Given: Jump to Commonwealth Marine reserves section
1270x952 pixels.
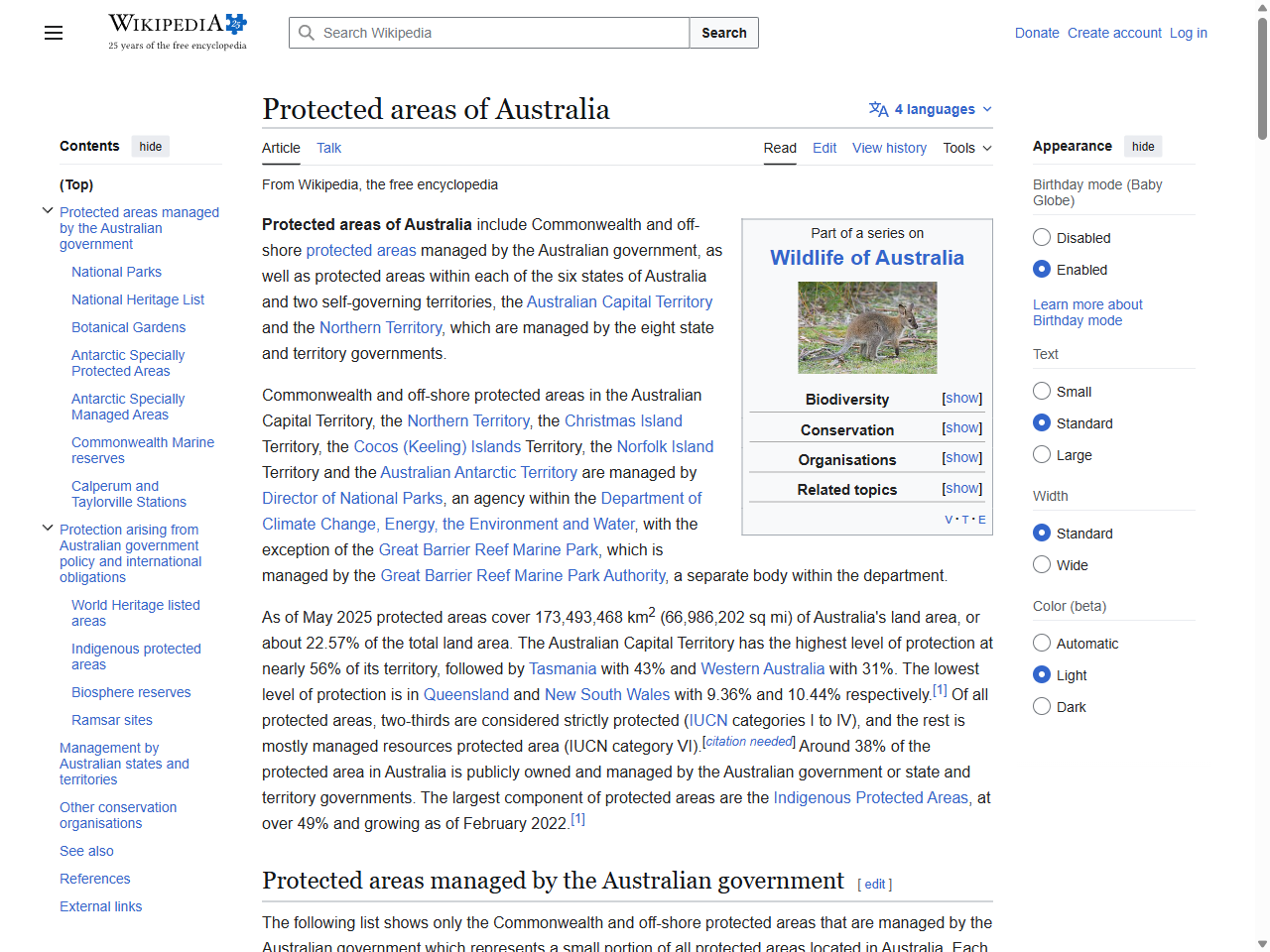Looking at the screenshot, I should click(x=143, y=450).
